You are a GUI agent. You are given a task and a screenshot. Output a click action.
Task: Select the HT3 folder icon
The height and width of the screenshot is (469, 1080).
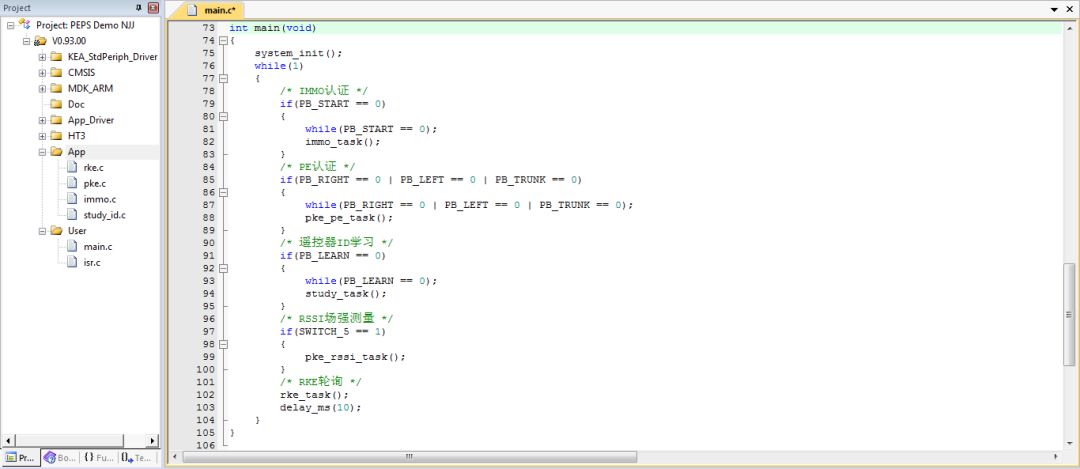(56, 136)
